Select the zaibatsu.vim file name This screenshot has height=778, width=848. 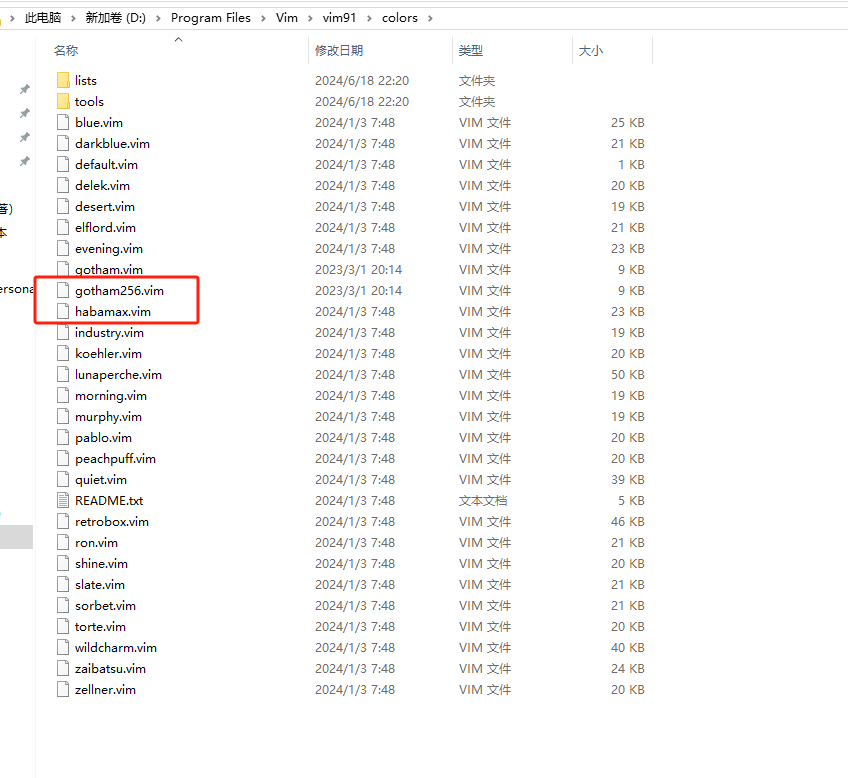coord(110,669)
